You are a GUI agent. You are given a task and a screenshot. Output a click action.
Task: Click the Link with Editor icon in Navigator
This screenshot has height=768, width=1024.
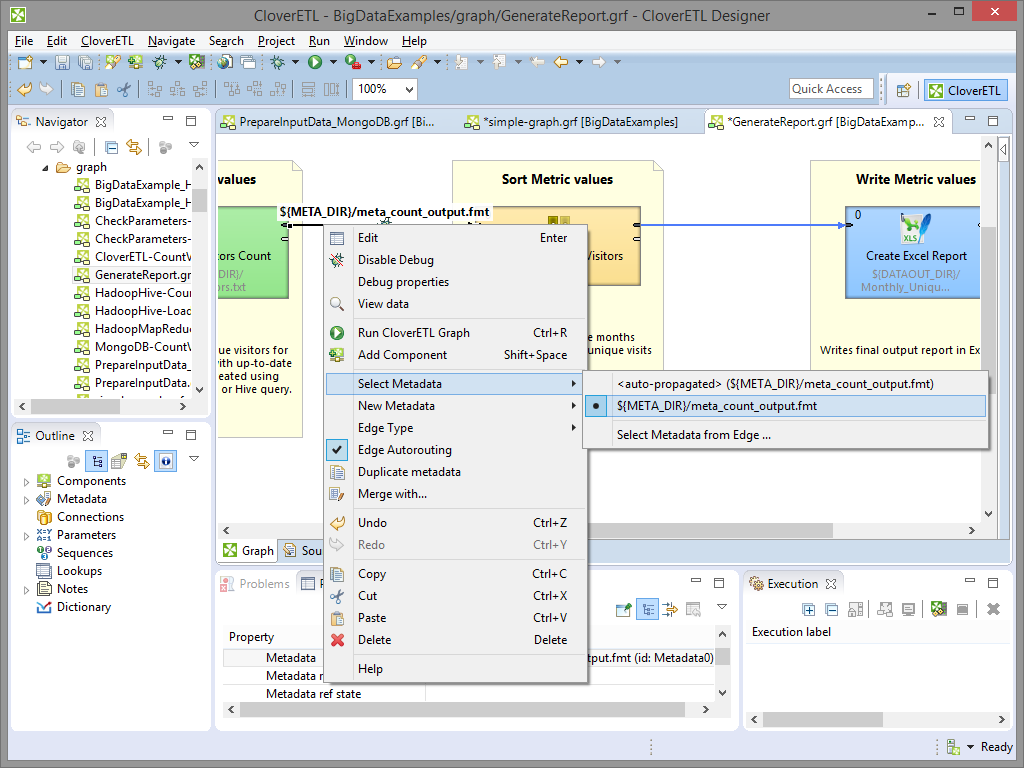pyautogui.click(x=133, y=147)
